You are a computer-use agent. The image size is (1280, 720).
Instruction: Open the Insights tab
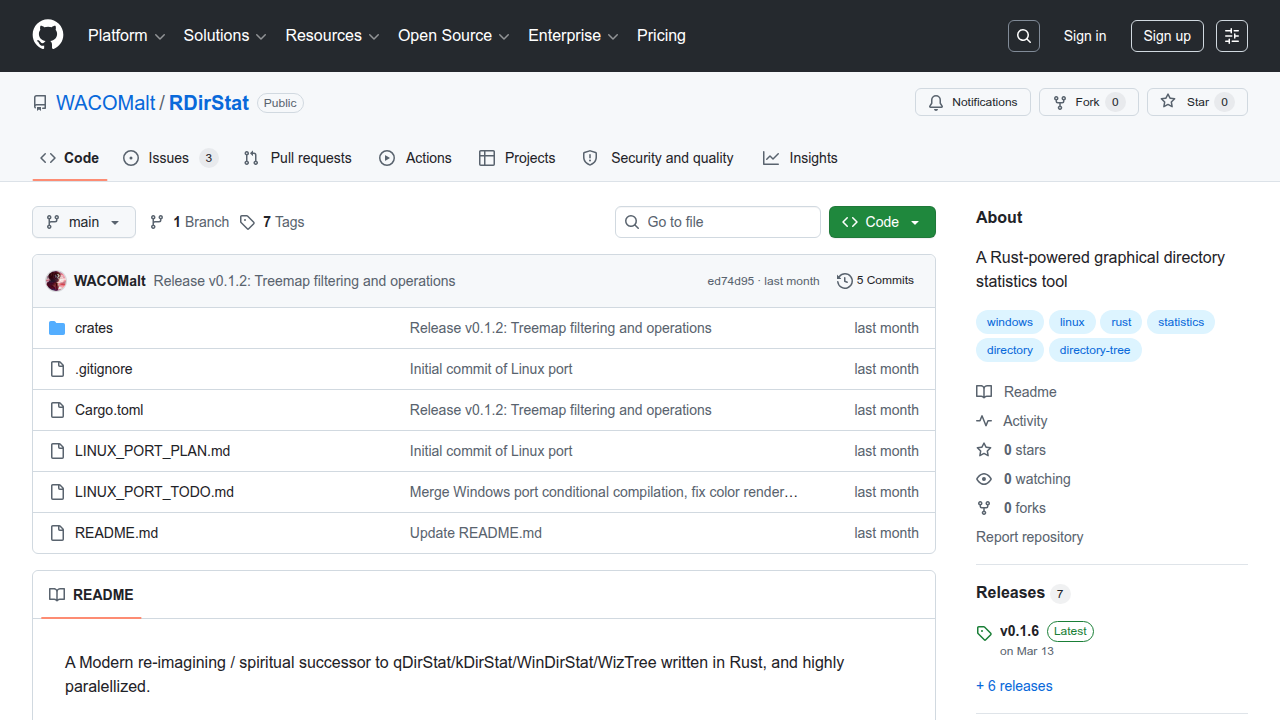pos(800,158)
